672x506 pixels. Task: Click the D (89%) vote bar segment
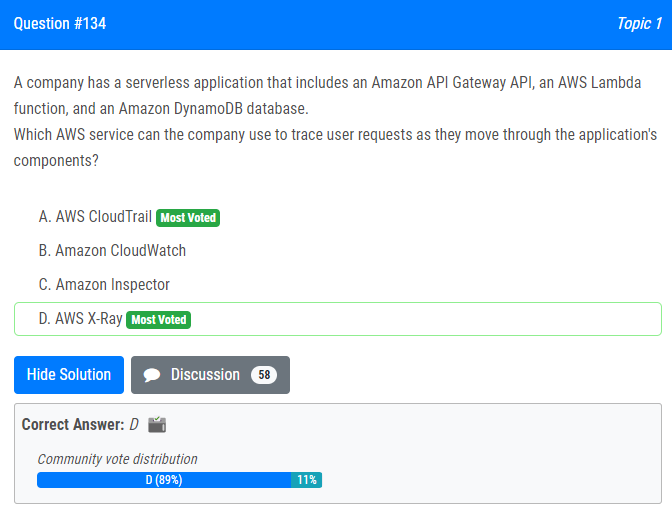(x=164, y=480)
